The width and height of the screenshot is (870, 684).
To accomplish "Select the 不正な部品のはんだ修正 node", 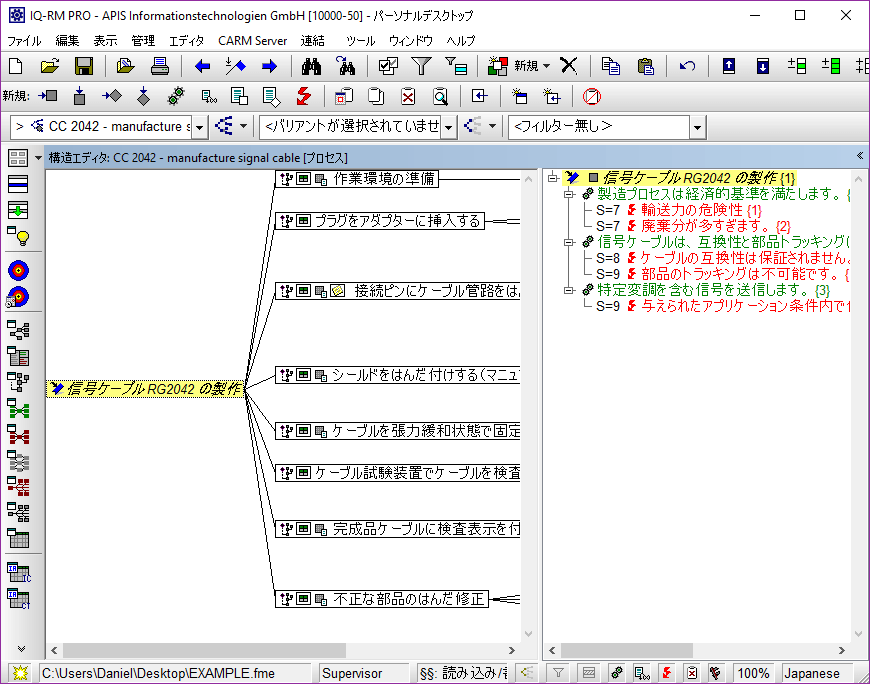I will 382,599.
